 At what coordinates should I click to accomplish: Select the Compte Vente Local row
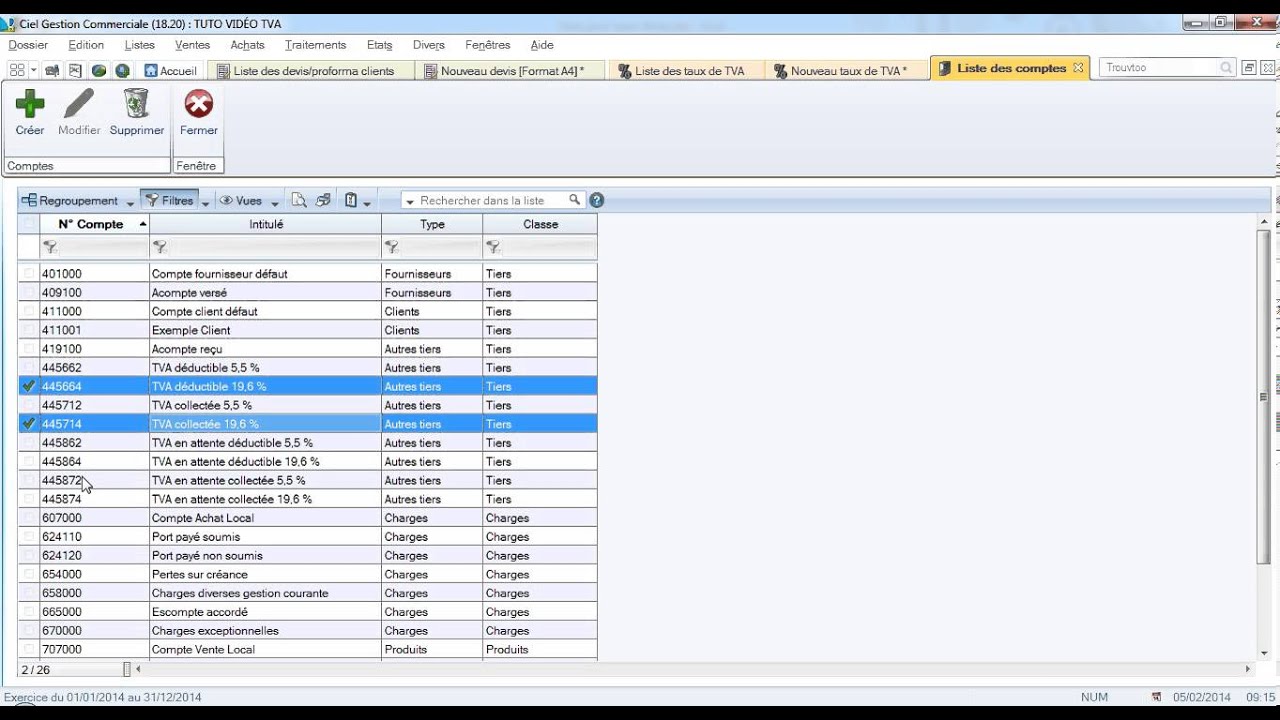tap(308, 649)
